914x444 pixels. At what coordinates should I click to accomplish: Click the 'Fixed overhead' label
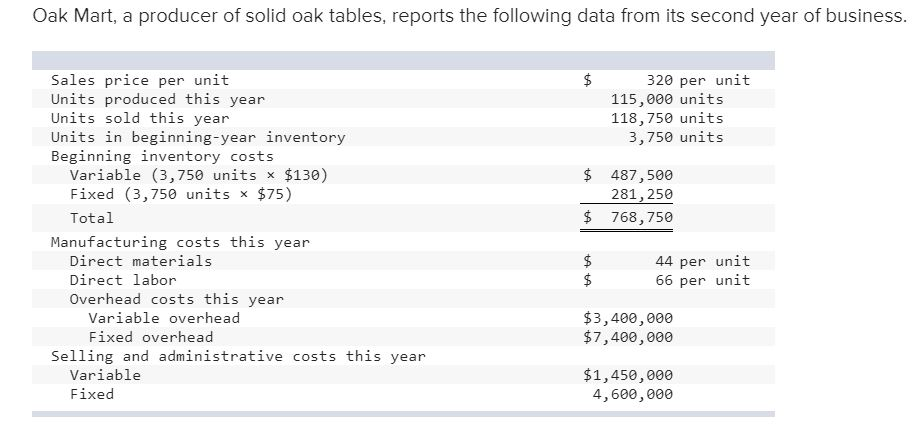click(150, 337)
